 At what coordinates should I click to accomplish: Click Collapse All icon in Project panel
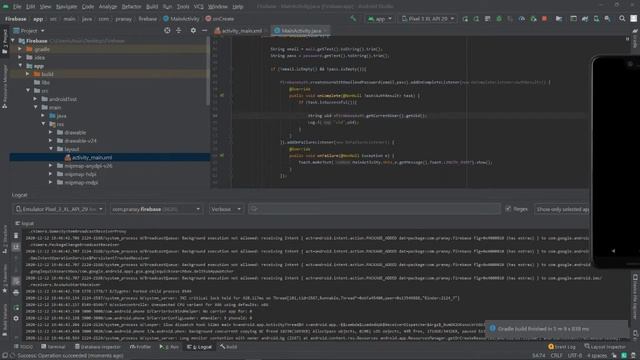[x=179, y=30]
